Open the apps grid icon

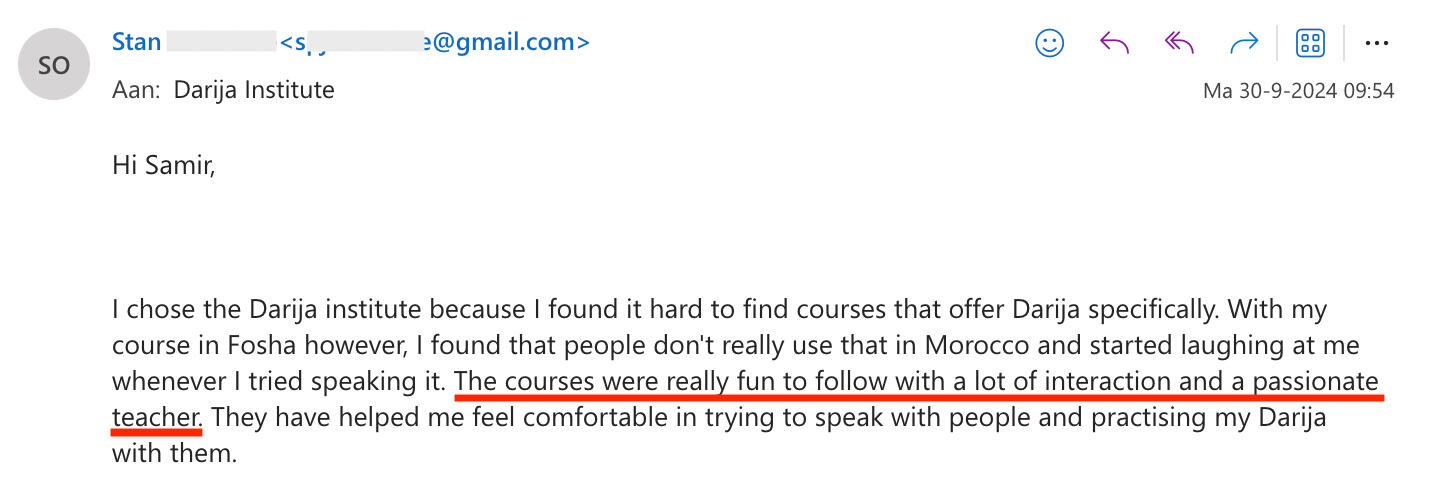(1310, 43)
